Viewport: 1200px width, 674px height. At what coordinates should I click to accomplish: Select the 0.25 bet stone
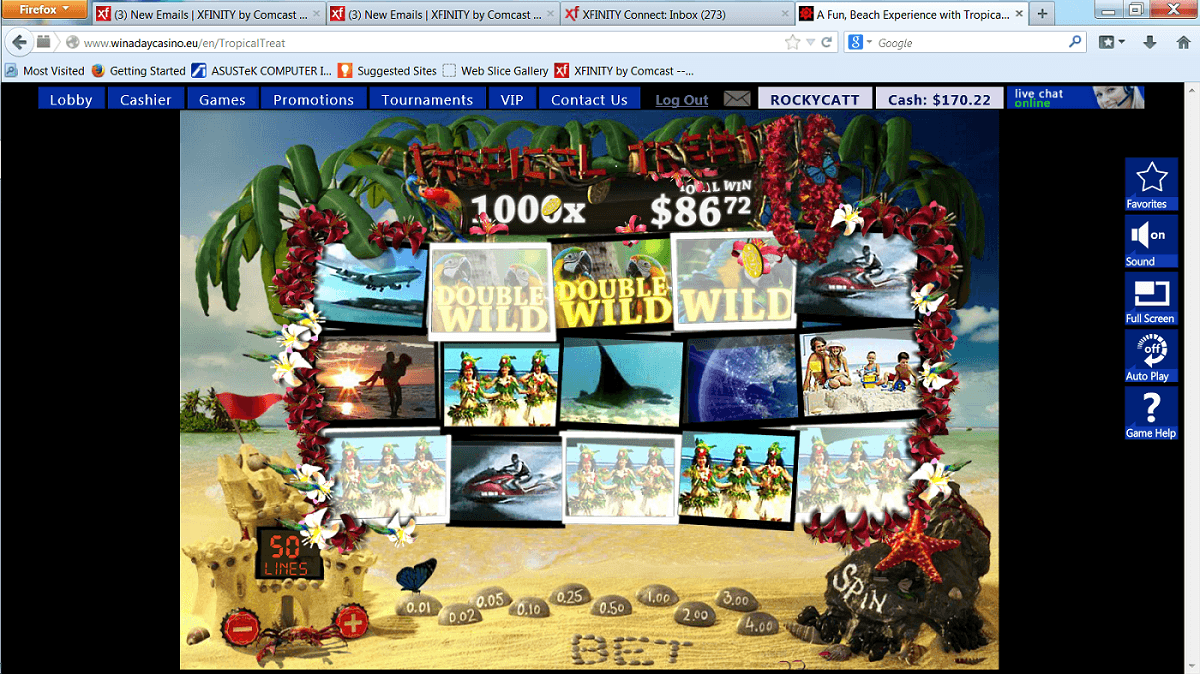point(569,596)
